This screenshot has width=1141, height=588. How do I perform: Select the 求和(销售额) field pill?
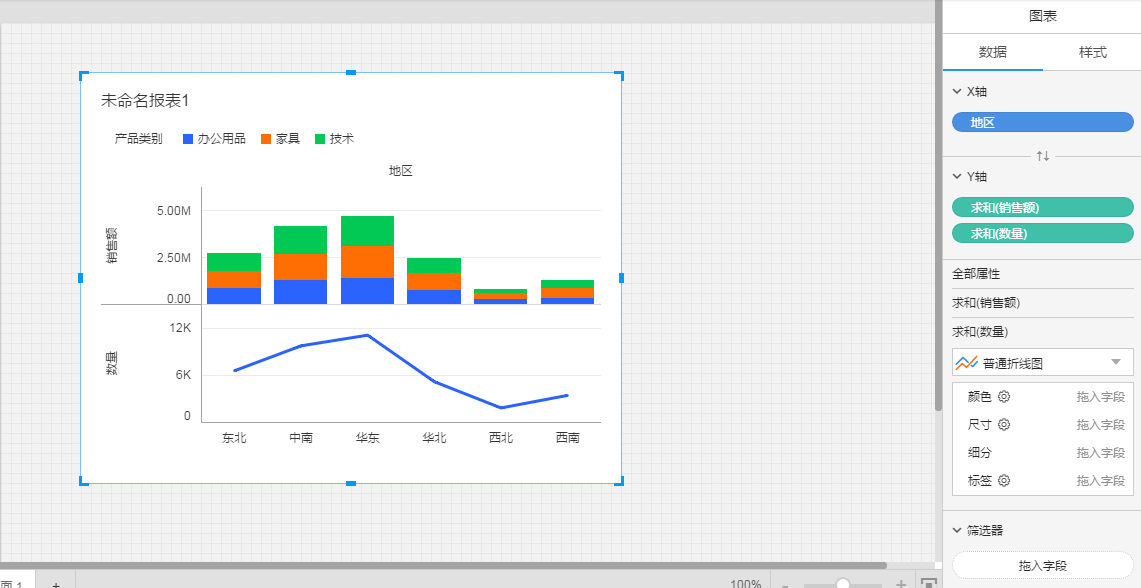tap(1043, 207)
